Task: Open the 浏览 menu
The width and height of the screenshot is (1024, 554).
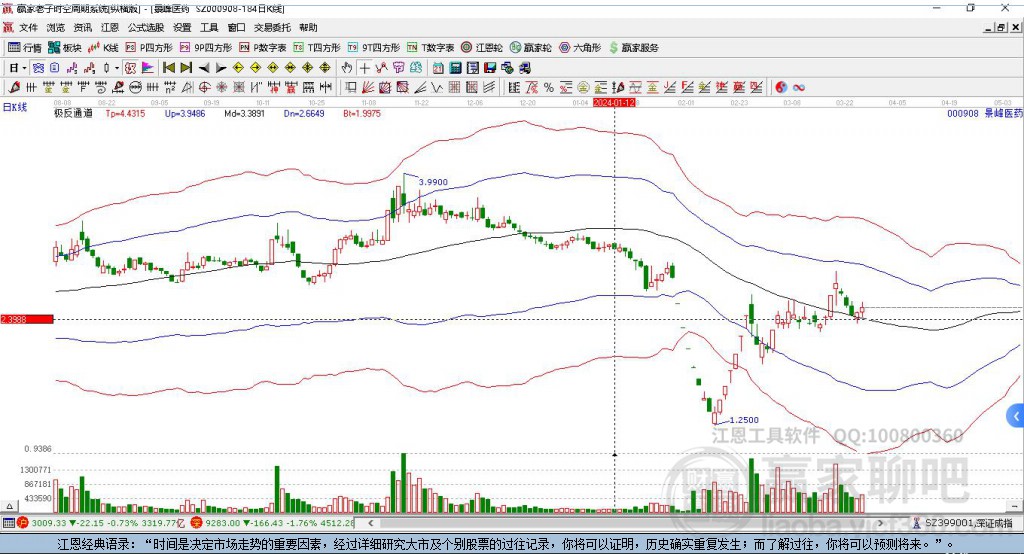Action: pyautogui.click(x=56, y=27)
